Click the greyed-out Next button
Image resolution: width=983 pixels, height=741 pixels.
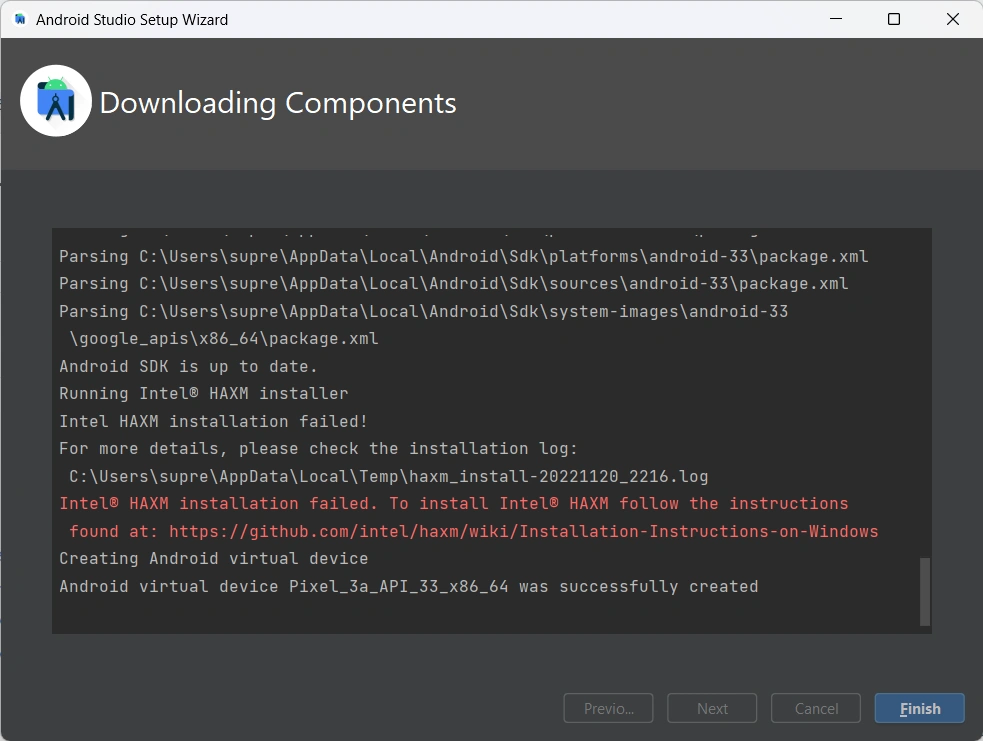712,708
